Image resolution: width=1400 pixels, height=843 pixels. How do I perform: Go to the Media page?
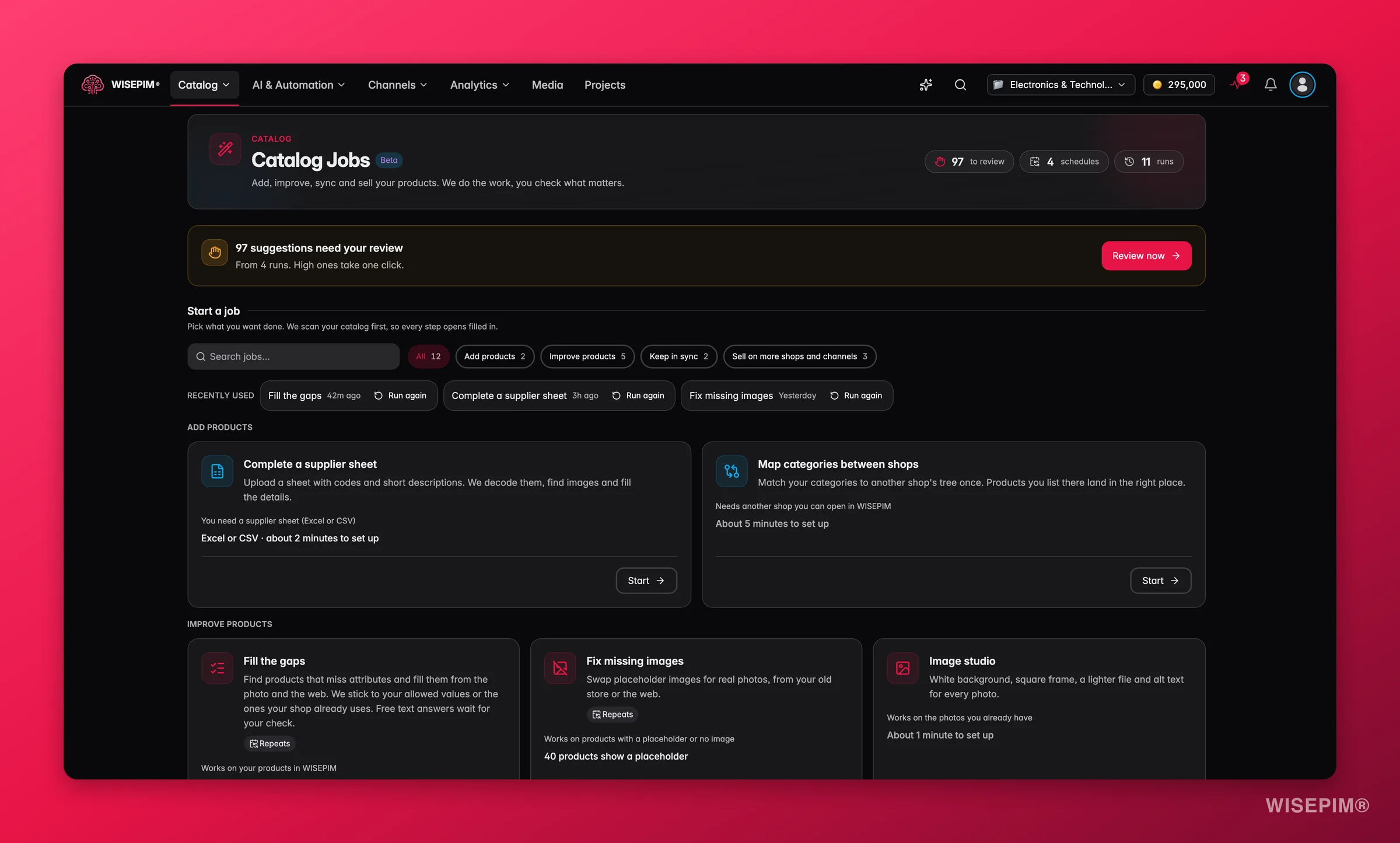point(547,85)
